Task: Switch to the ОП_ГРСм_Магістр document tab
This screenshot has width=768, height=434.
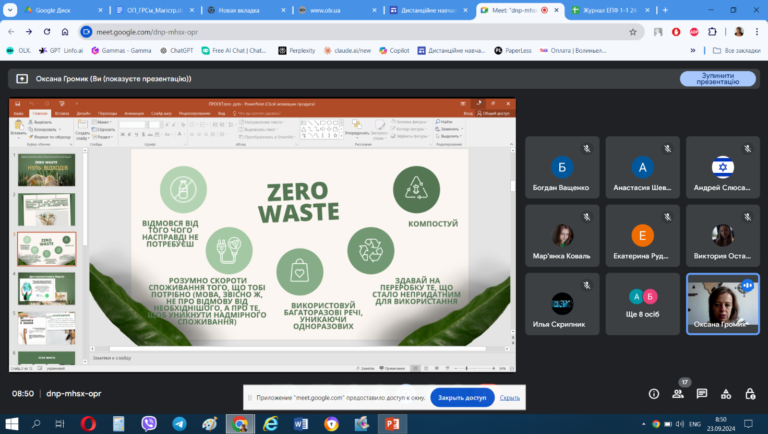Action: click(155, 10)
